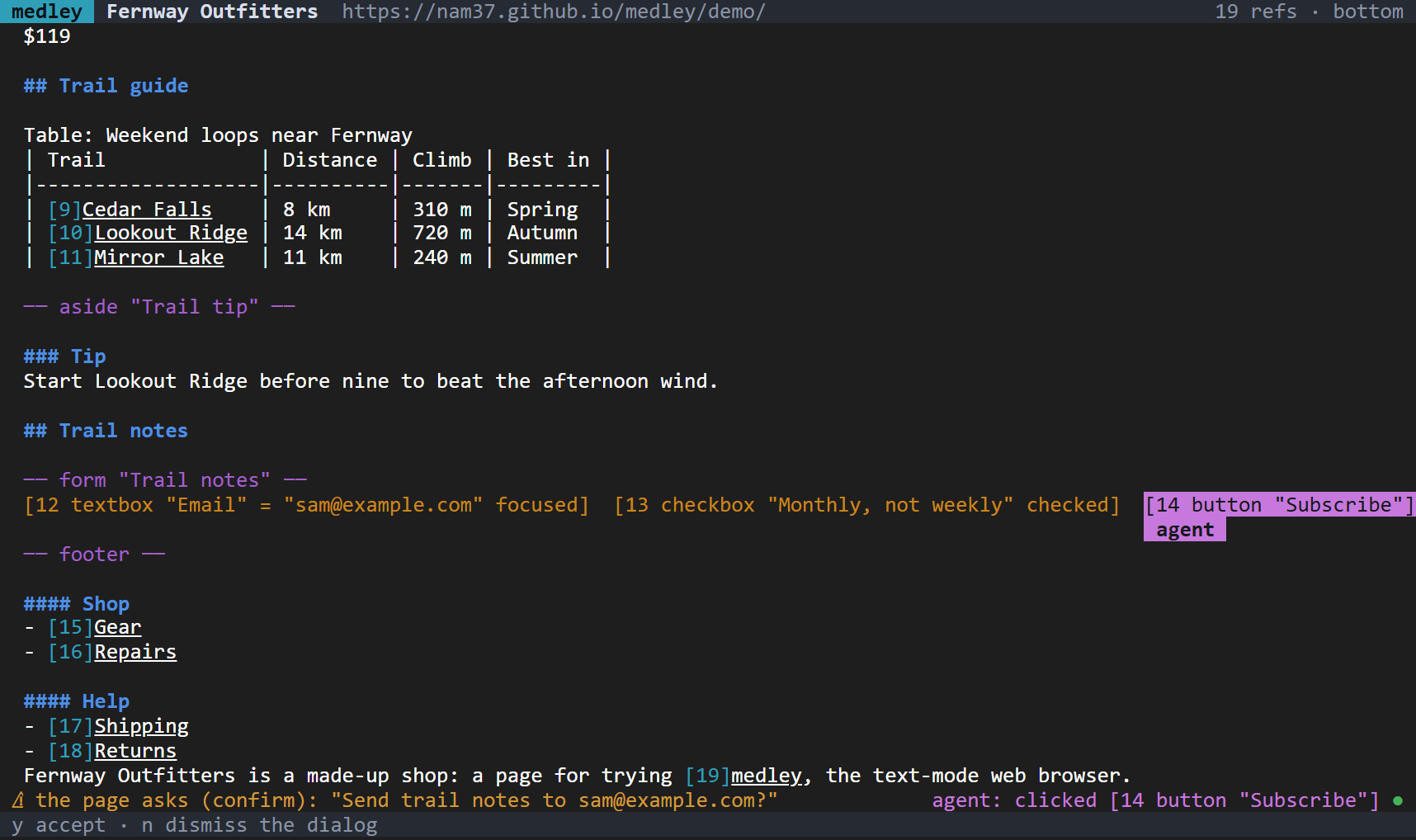Screen dimensions: 1416x840
Task: Toggle the "Monthly, not weekly" checkbox
Action: click(866, 505)
